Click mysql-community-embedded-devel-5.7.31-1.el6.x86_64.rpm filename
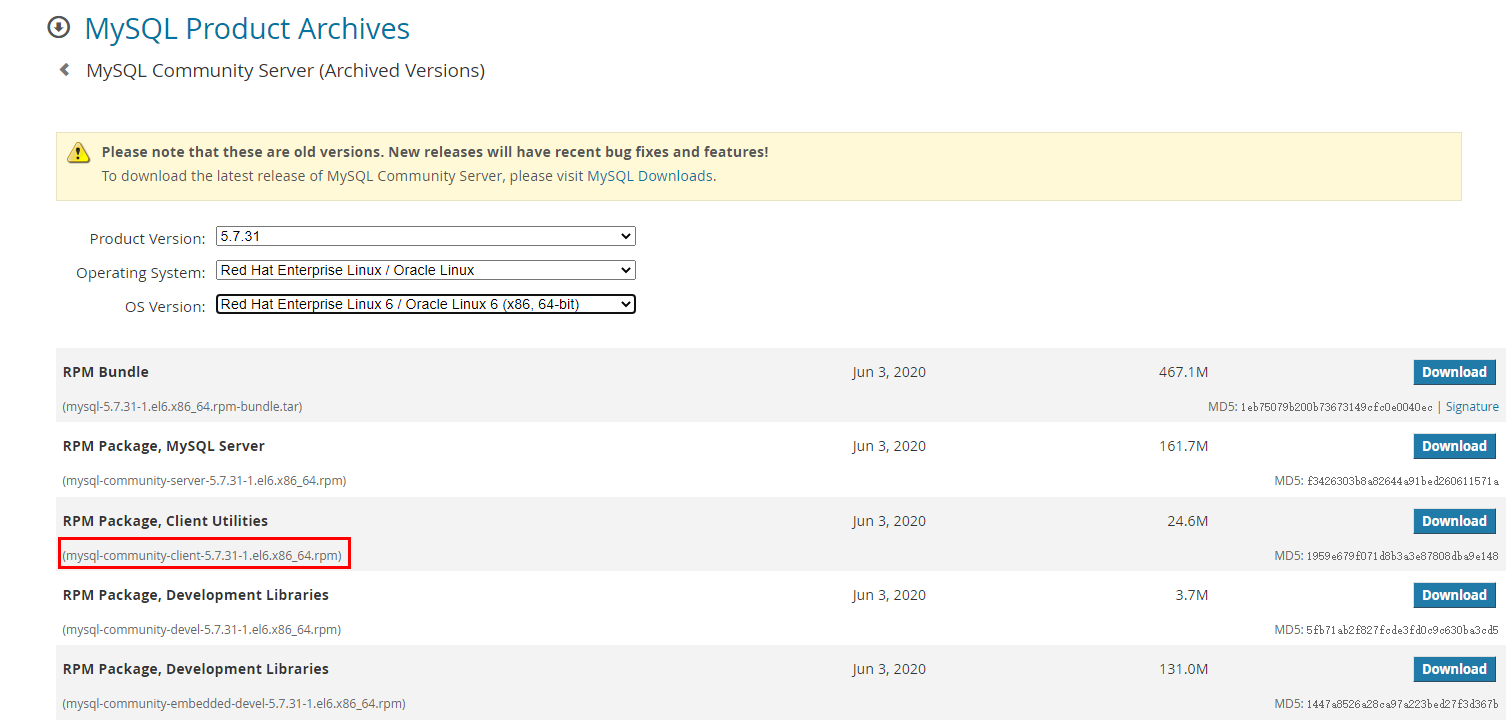This screenshot has height=727, width=1507. pos(234,704)
